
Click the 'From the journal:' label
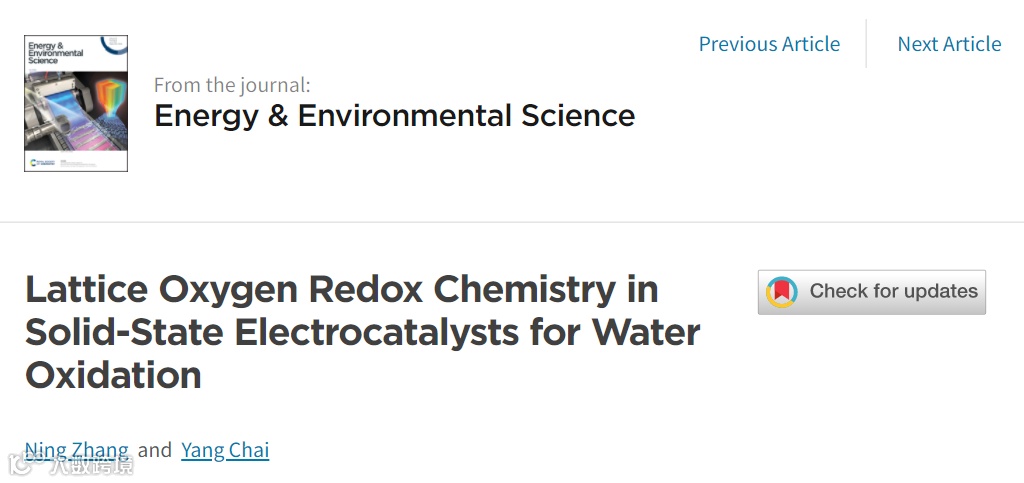tap(232, 85)
